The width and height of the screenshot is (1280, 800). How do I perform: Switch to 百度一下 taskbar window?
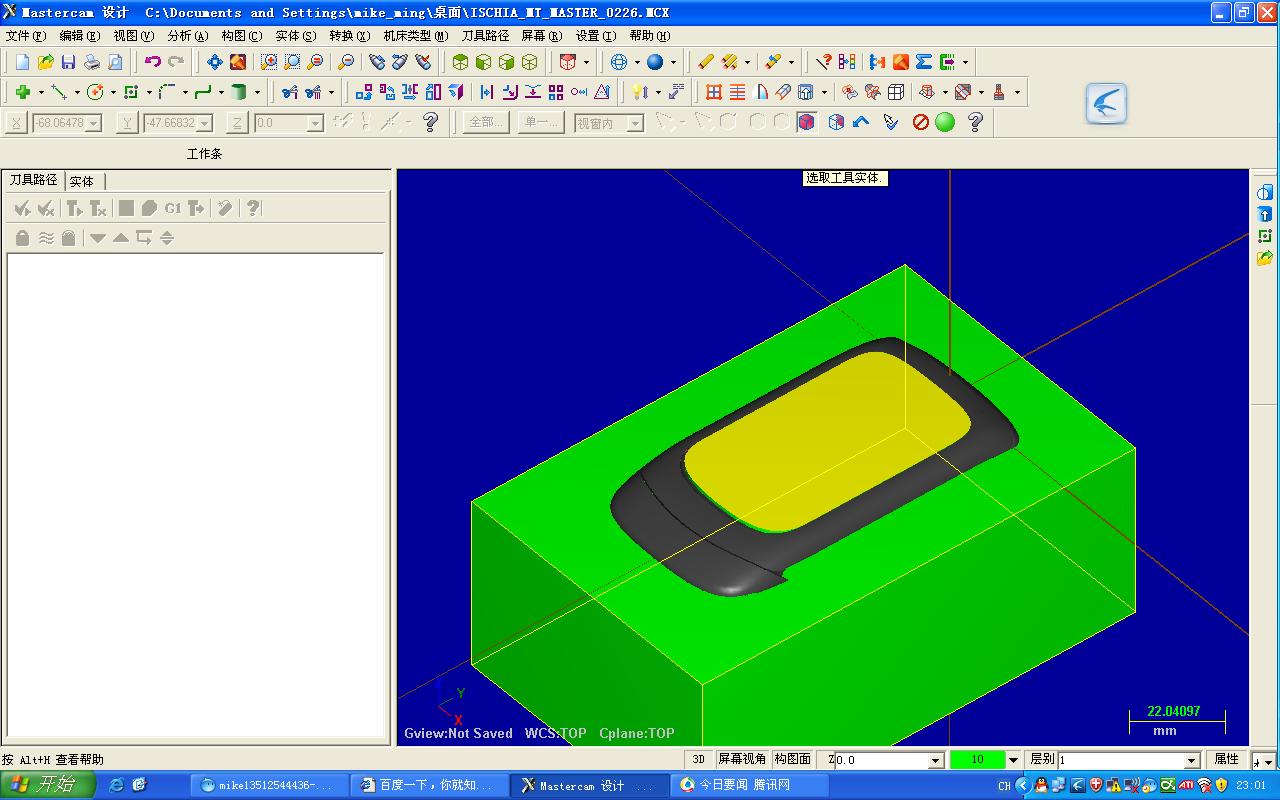point(430,785)
